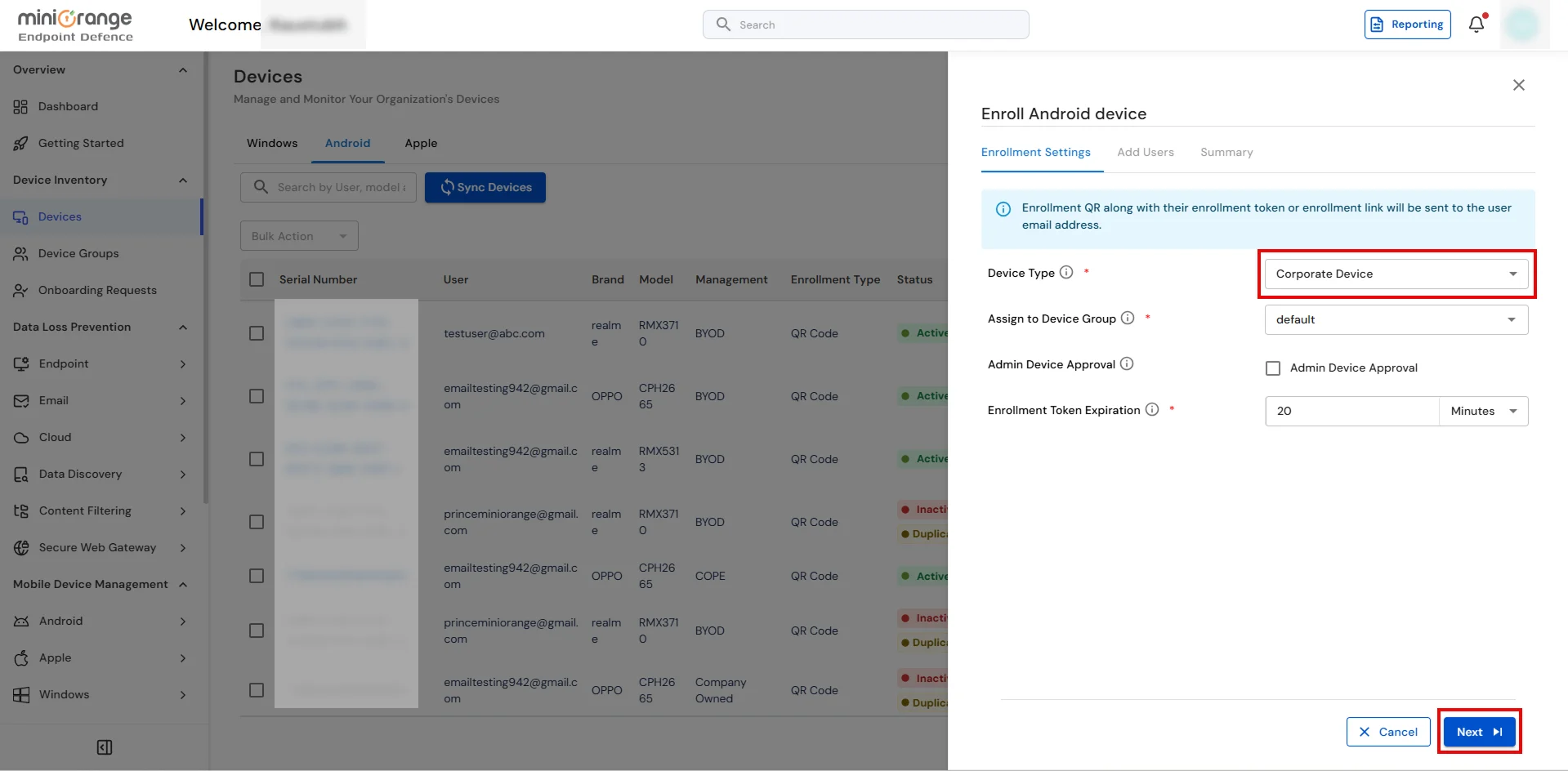Click the Devices sidebar icon
Viewport: 1568px width, 771px height.
click(x=20, y=217)
